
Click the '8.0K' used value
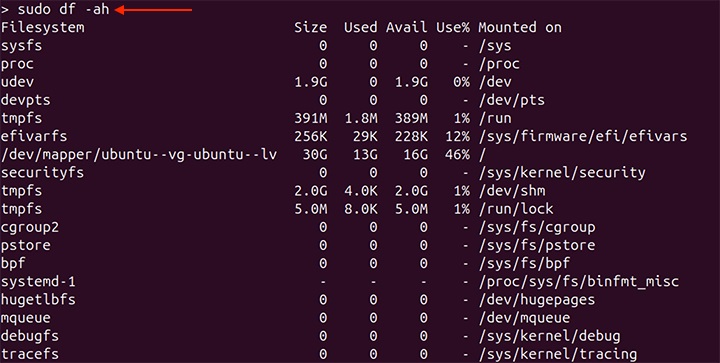point(361,209)
